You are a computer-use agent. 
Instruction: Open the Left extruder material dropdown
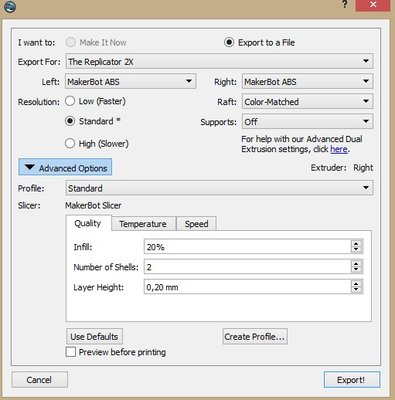tap(130, 81)
